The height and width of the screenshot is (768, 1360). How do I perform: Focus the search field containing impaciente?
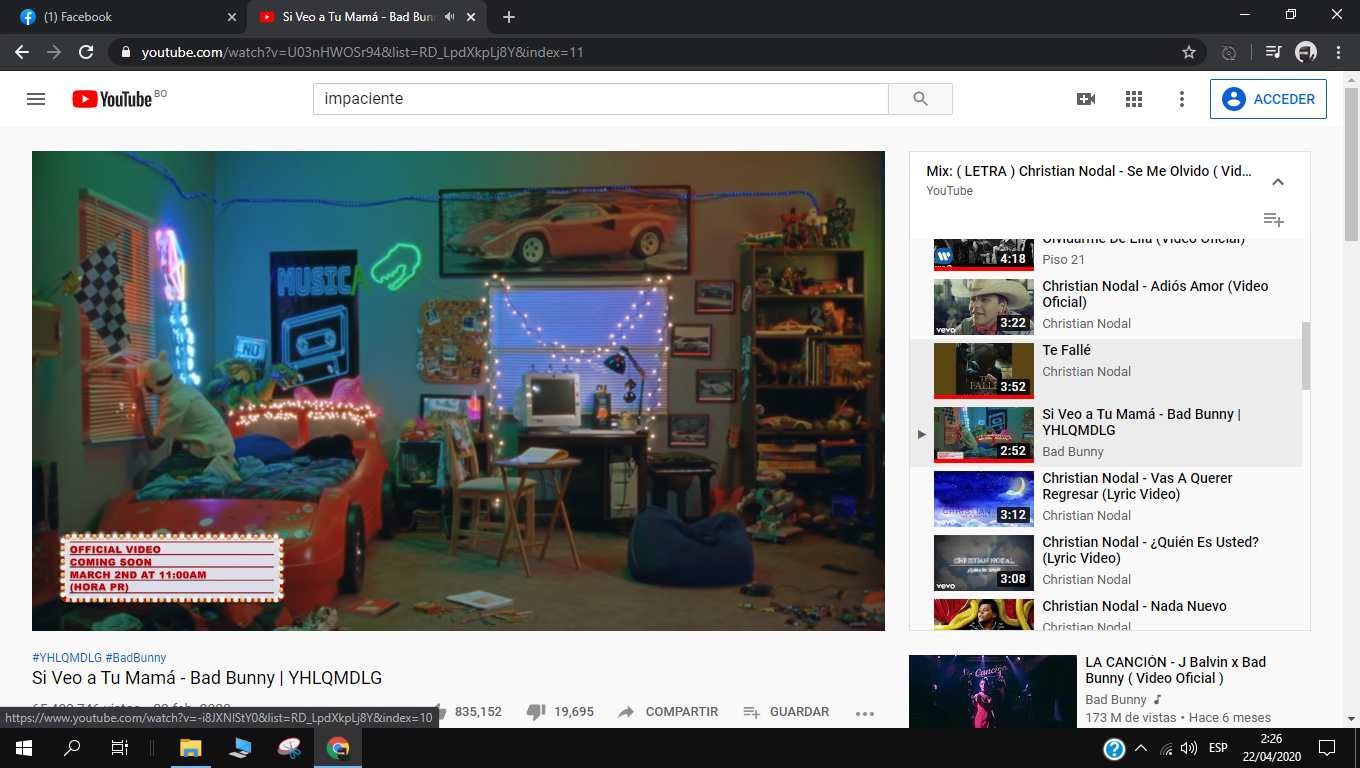pos(600,99)
